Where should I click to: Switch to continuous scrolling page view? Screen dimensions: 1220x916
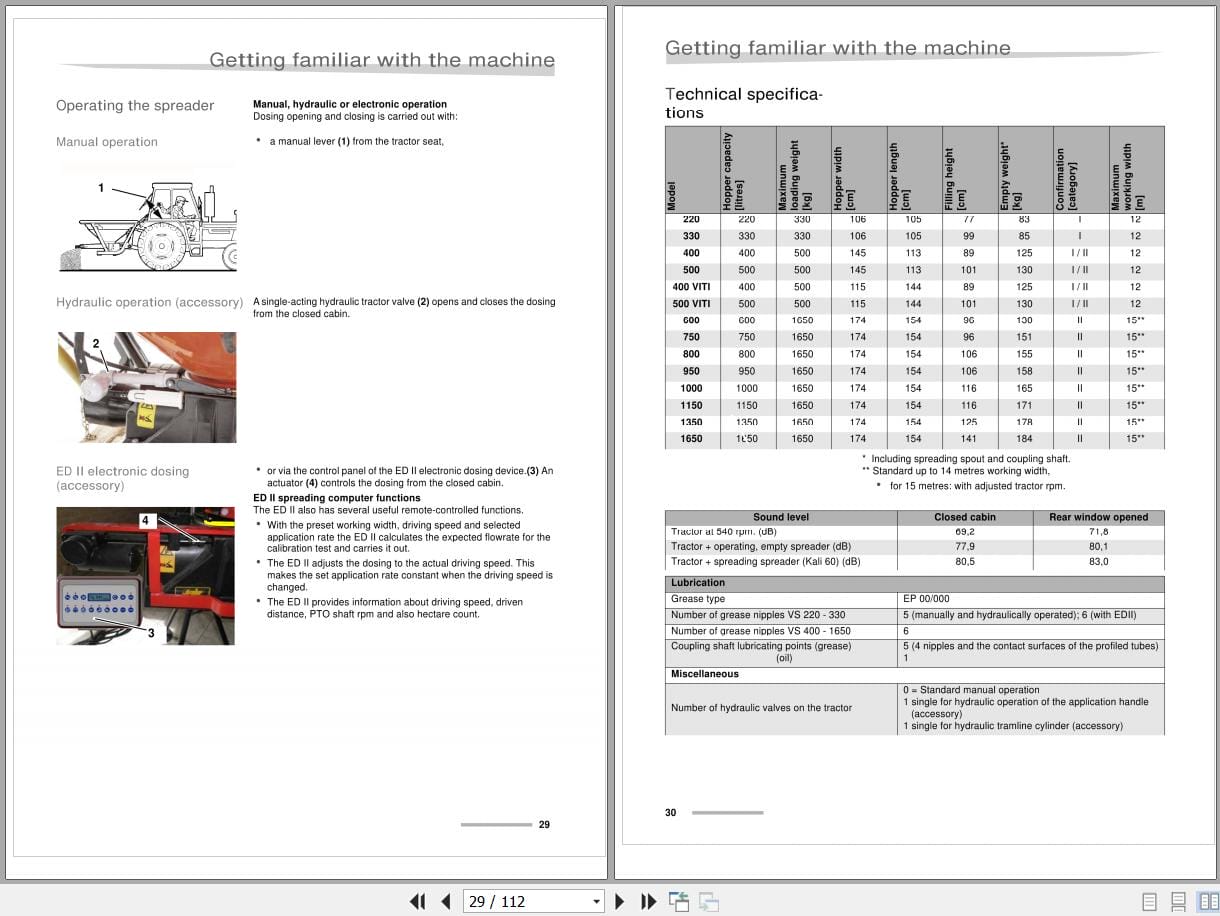click(x=1179, y=901)
